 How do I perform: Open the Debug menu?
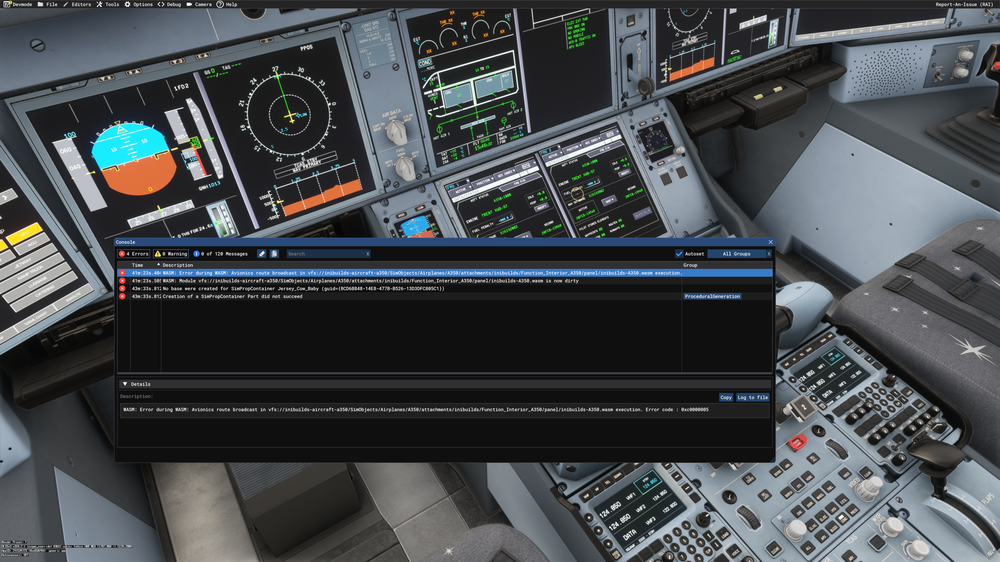pos(169,4)
